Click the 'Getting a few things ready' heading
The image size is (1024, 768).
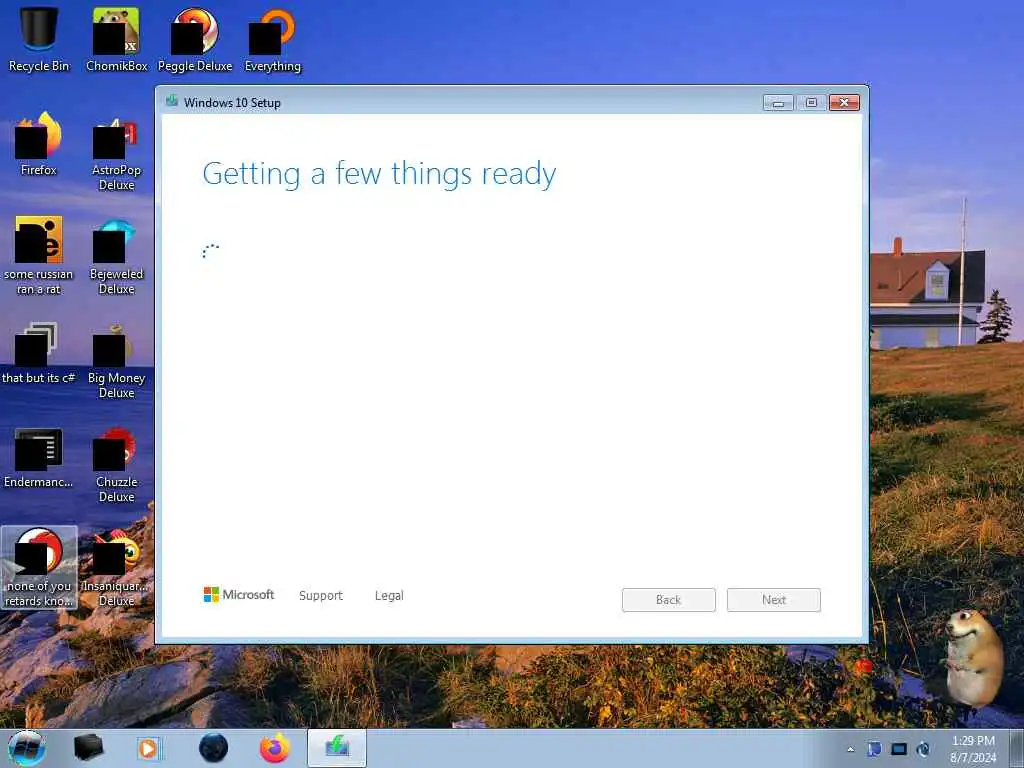[x=379, y=175]
